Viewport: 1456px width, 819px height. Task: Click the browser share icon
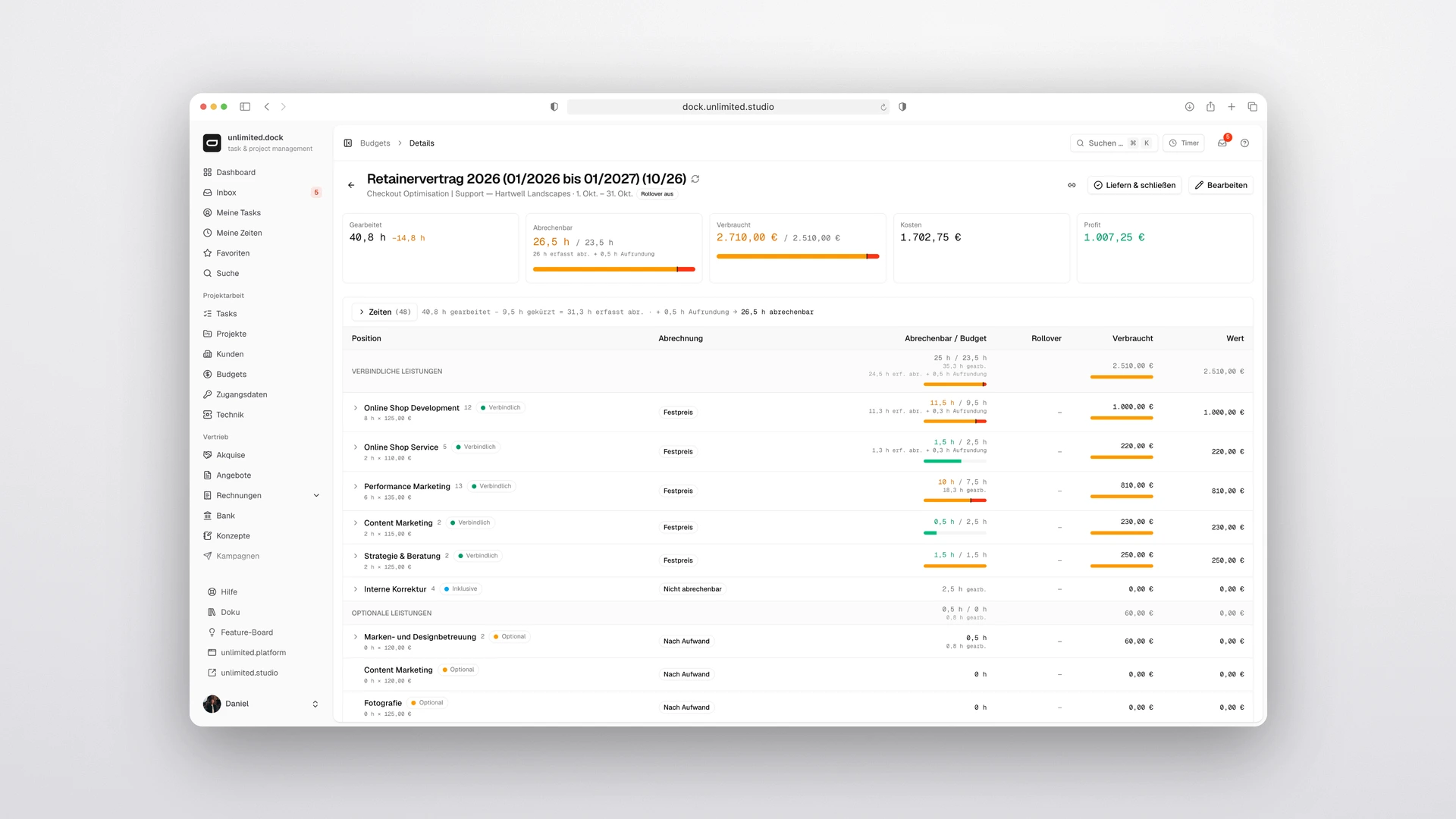click(1210, 107)
